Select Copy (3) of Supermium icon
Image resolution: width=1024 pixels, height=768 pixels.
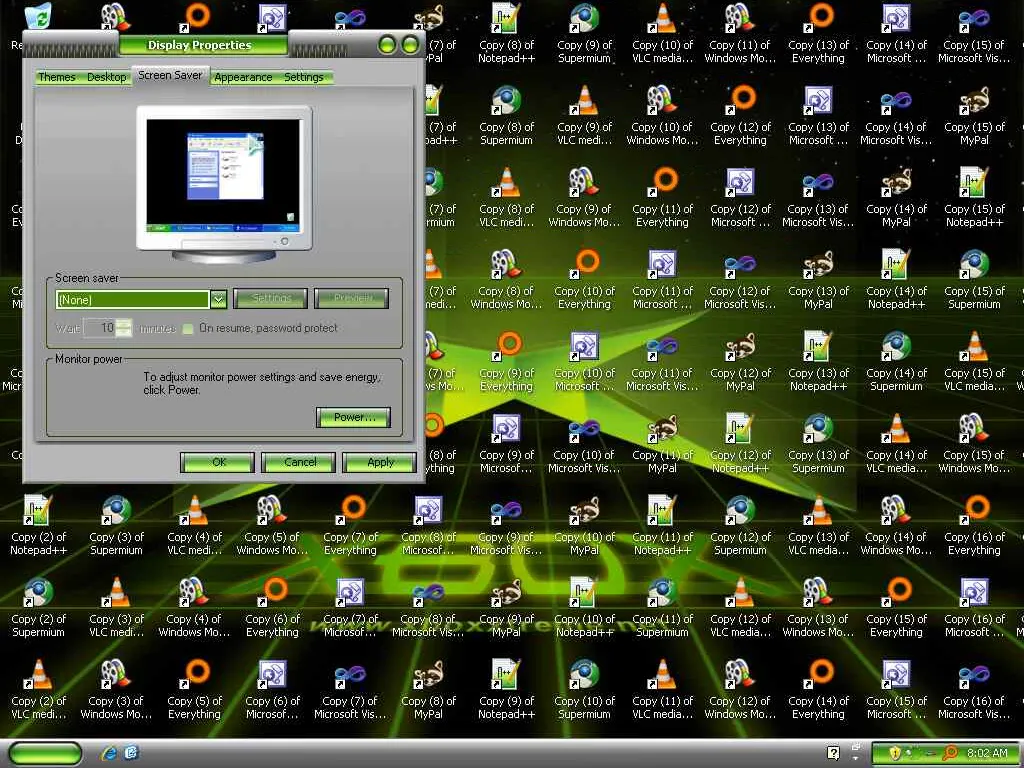[x=116, y=510]
